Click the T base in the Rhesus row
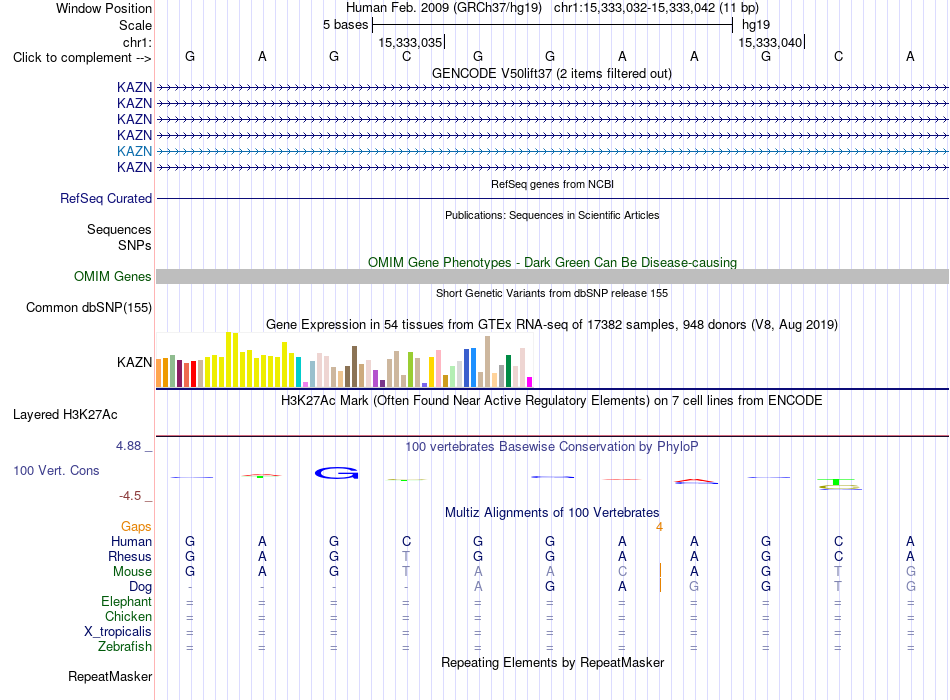The width and height of the screenshot is (950, 700). coord(406,556)
